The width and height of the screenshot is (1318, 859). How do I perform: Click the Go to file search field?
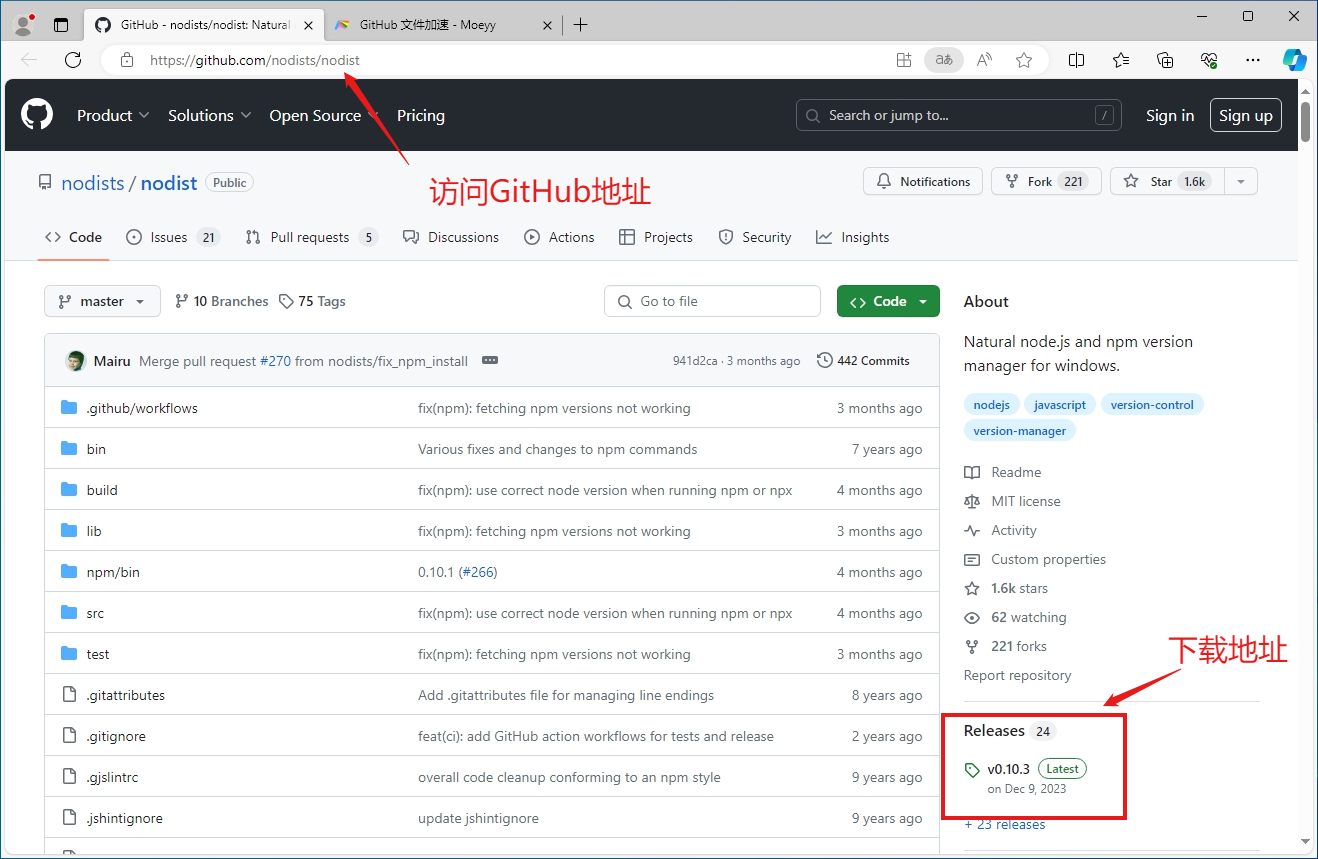pos(712,301)
